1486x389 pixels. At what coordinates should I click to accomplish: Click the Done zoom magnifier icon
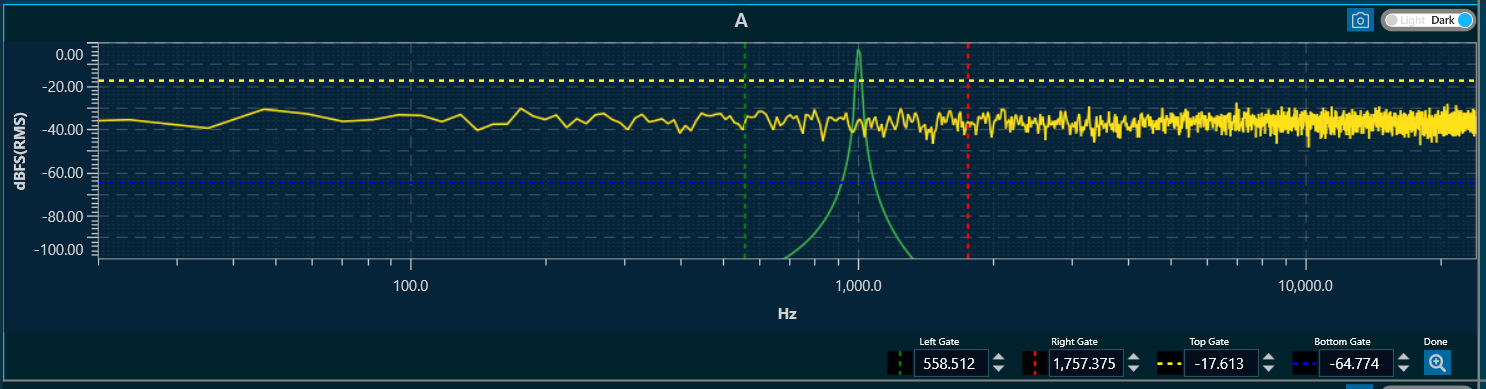click(x=1437, y=363)
